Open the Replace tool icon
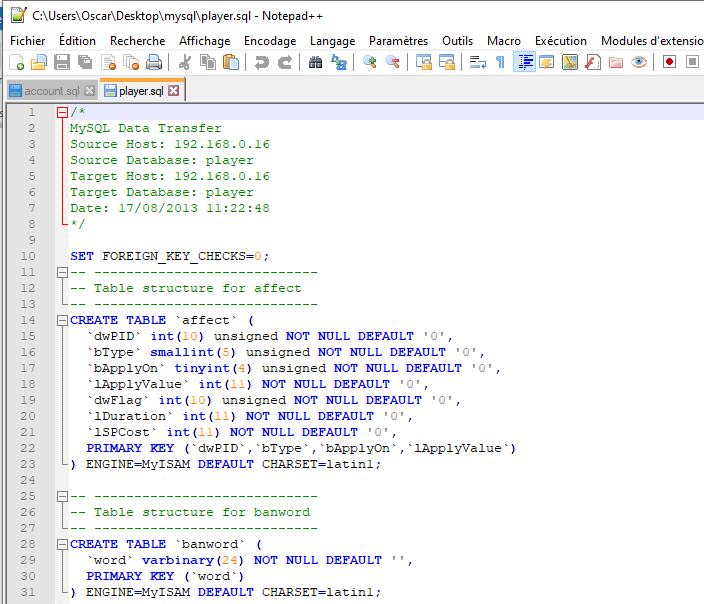 click(339, 62)
